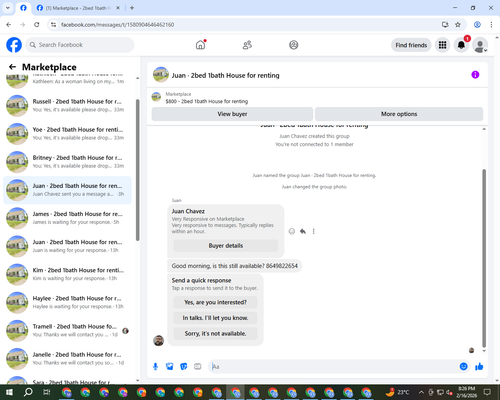The width and height of the screenshot is (500, 400).
Task: Click the Find friends button
Action: pos(411,45)
